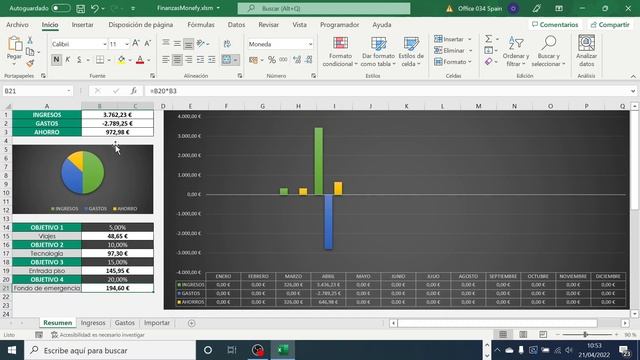Click the font color A icon
Image resolution: width=640 pixels, height=360 pixels.
click(140, 60)
